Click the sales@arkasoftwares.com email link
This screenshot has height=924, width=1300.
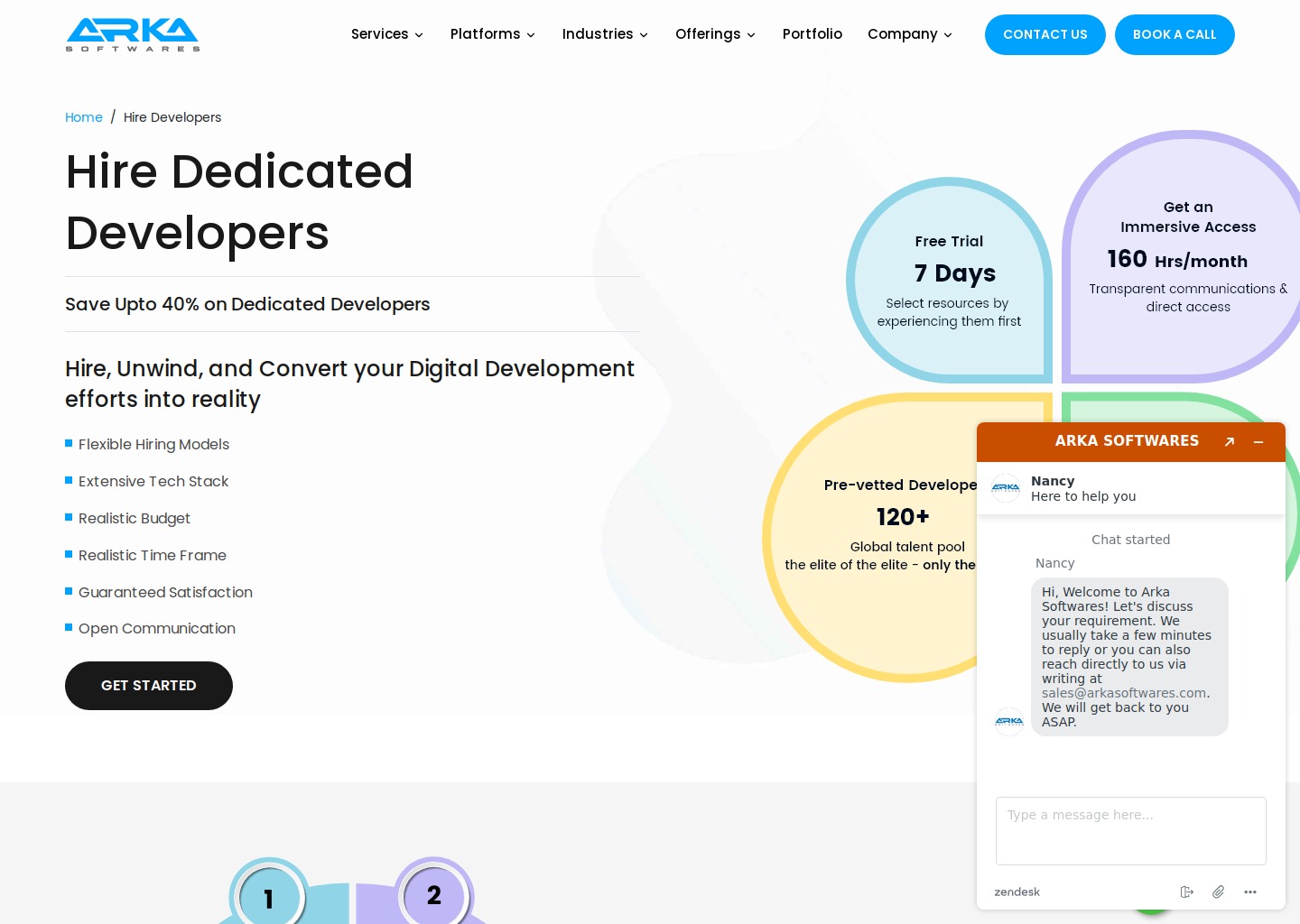[1124, 693]
